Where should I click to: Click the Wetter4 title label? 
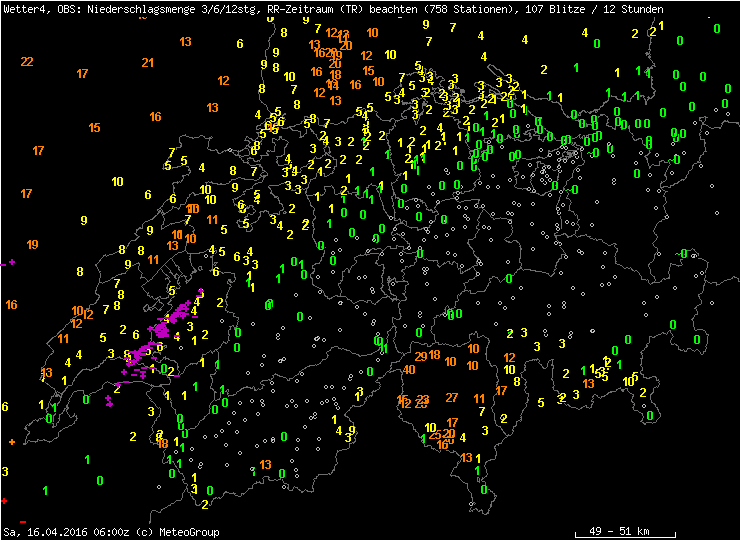coord(21,9)
